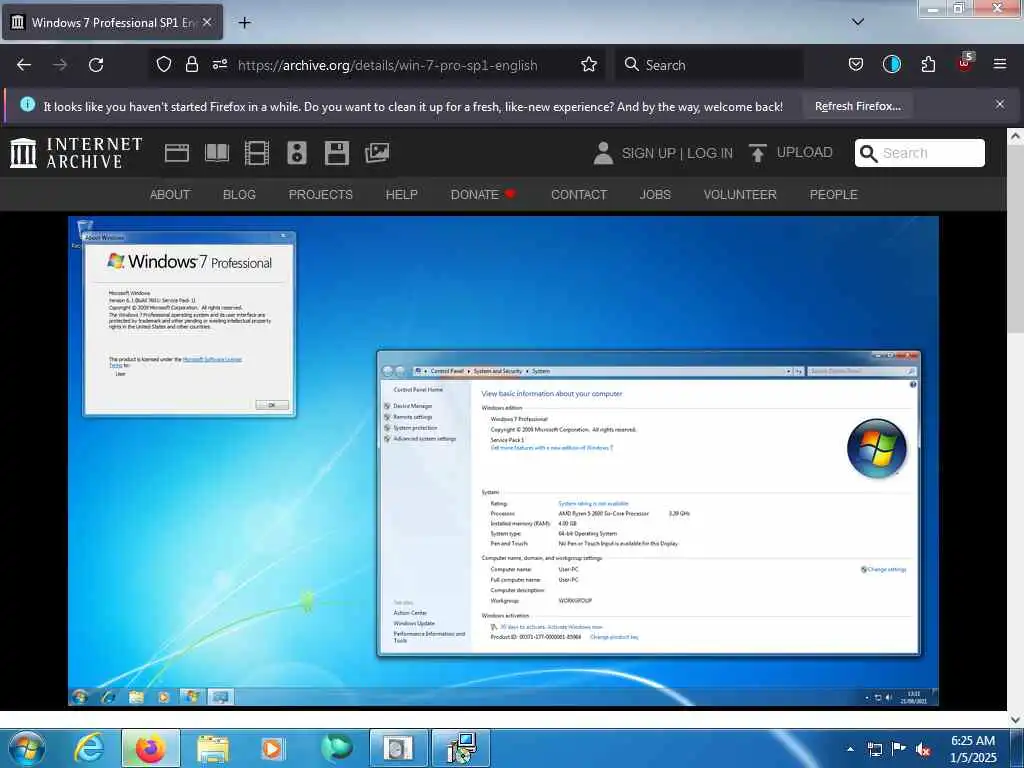Screen dimensions: 1024x768
Task: Show hidden system tray icons arrow
Action: pyautogui.click(x=850, y=749)
